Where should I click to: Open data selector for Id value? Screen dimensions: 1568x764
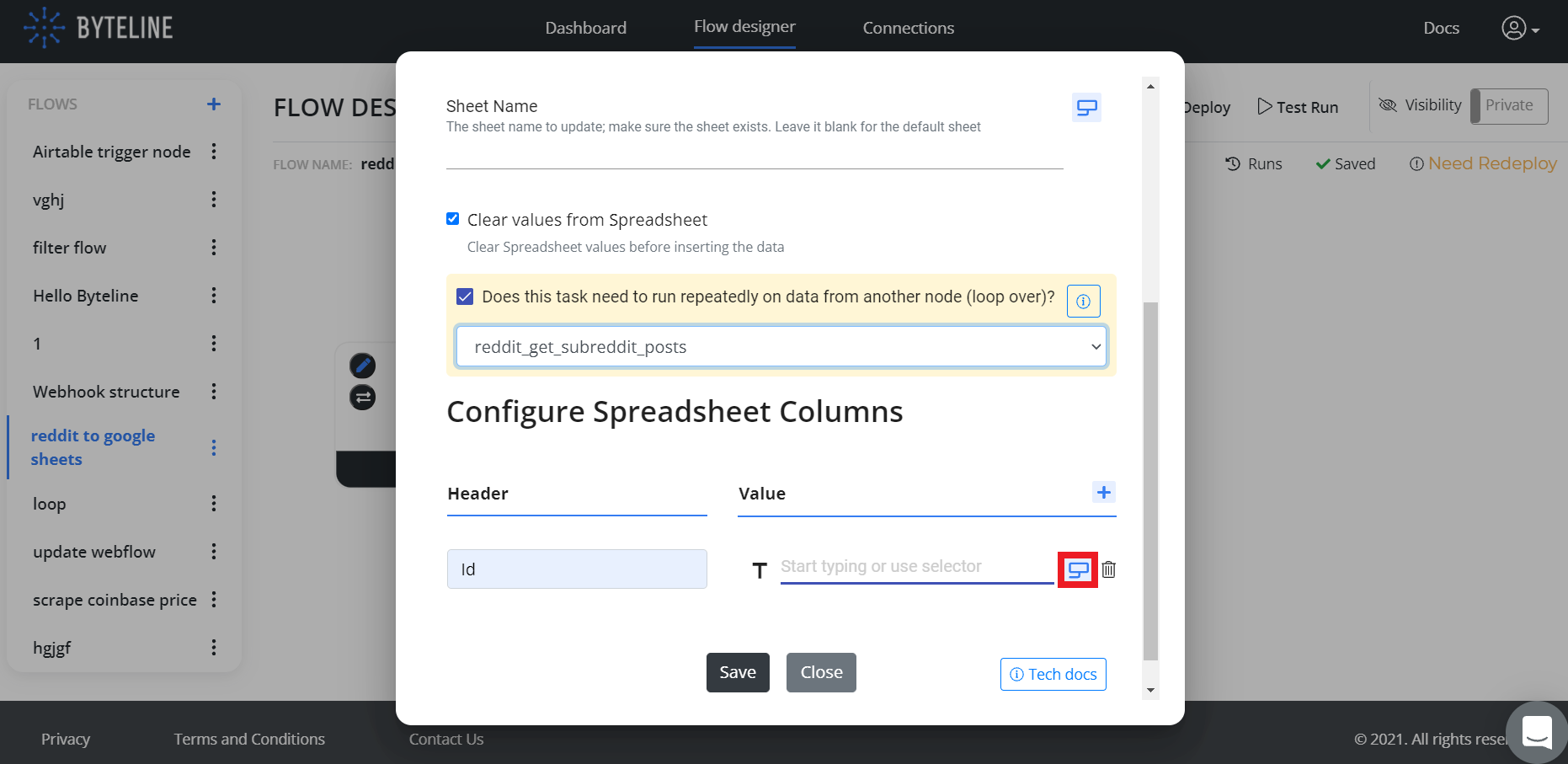click(1078, 570)
